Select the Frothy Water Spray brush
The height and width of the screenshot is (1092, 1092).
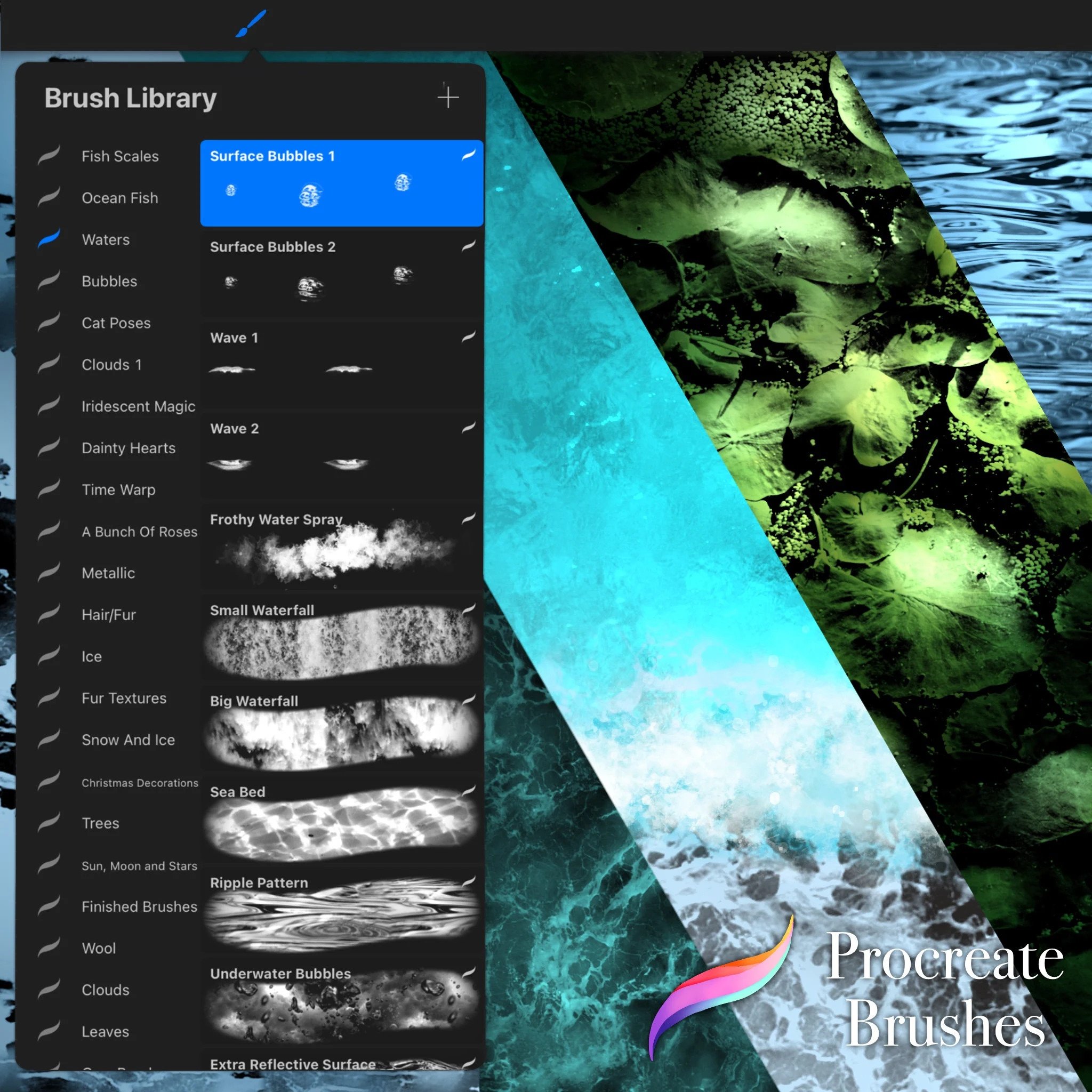(341, 545)
